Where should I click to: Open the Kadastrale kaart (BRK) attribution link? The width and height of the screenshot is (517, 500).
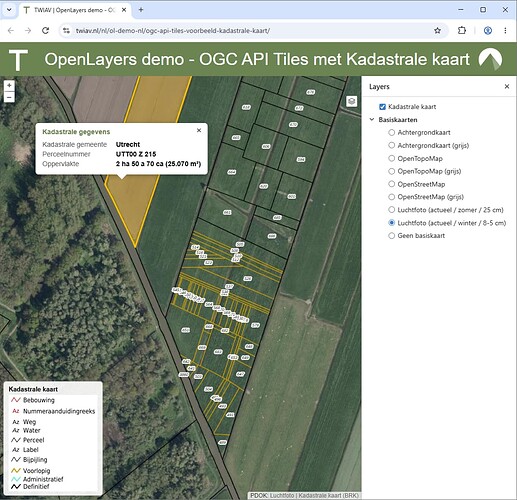[328, 496]
